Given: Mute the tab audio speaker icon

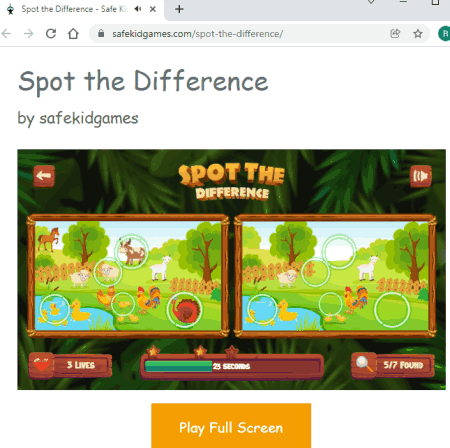Looking at the screenshot, I should 138,9.
